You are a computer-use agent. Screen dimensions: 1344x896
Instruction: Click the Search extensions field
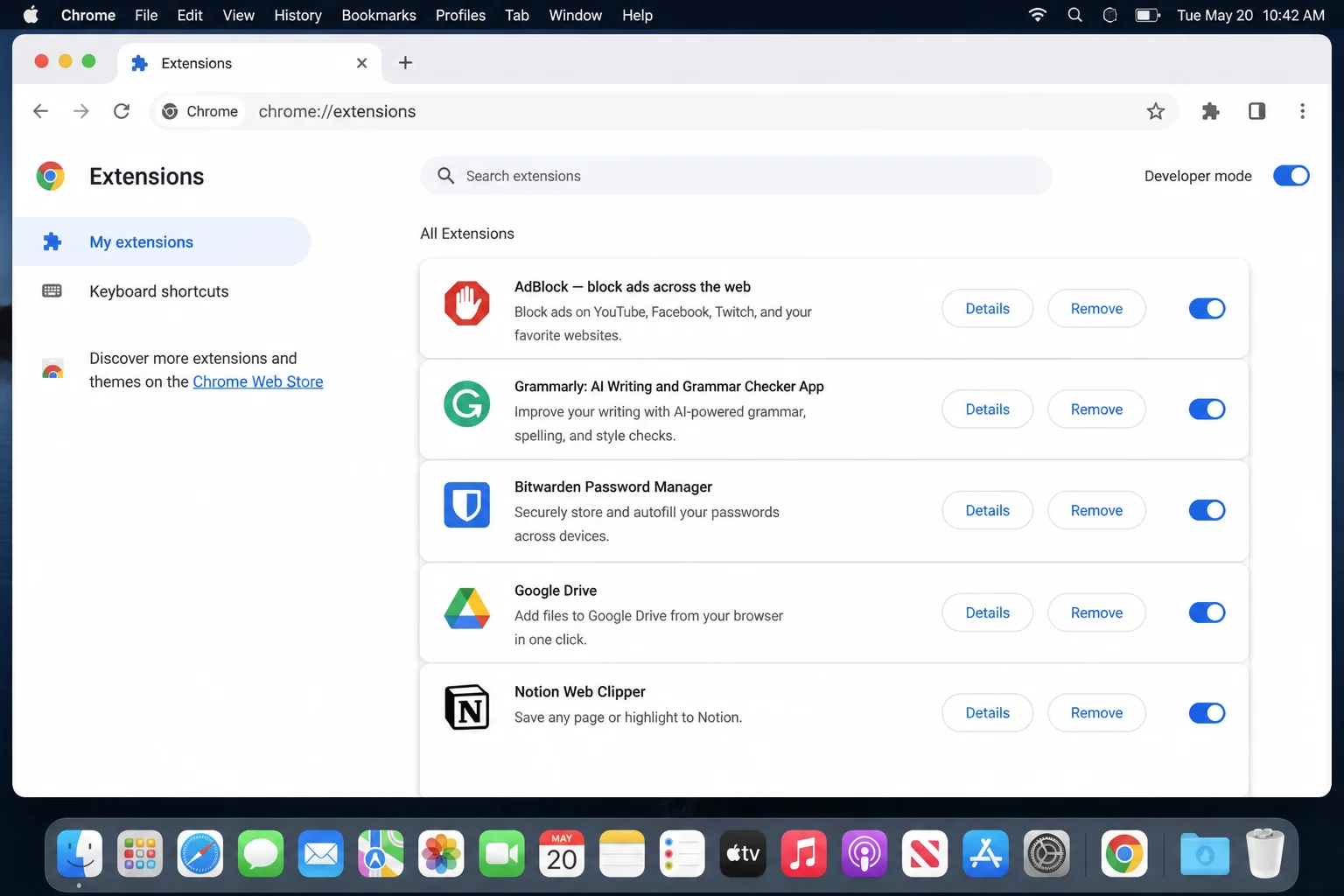click(x=736, y=176)
